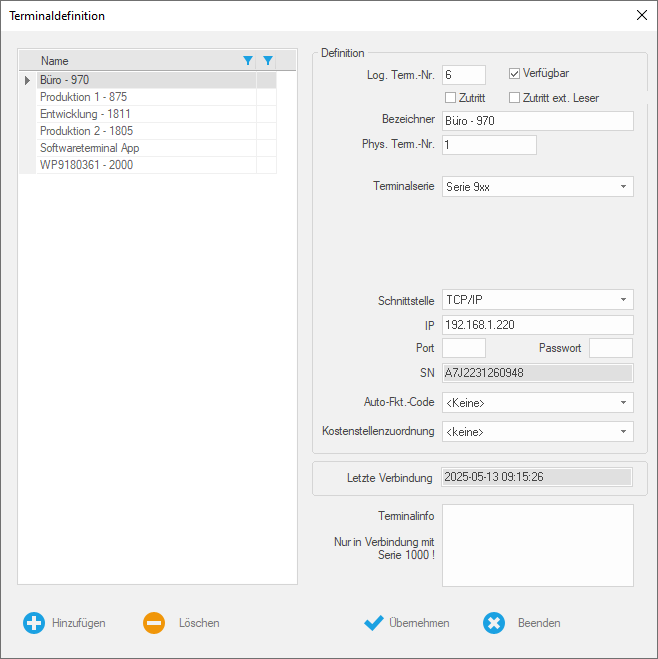
Task: Click the row indicator arrow beside Büro - 970
Action: click(27, 80)
